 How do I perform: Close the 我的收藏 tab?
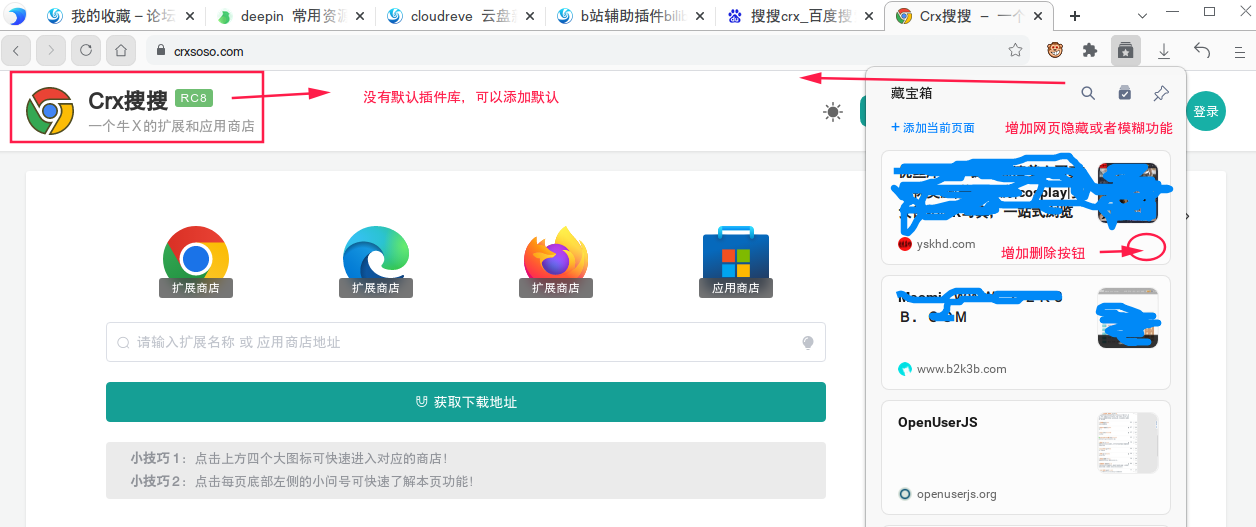pyautogui.click(x=189, y=16)
